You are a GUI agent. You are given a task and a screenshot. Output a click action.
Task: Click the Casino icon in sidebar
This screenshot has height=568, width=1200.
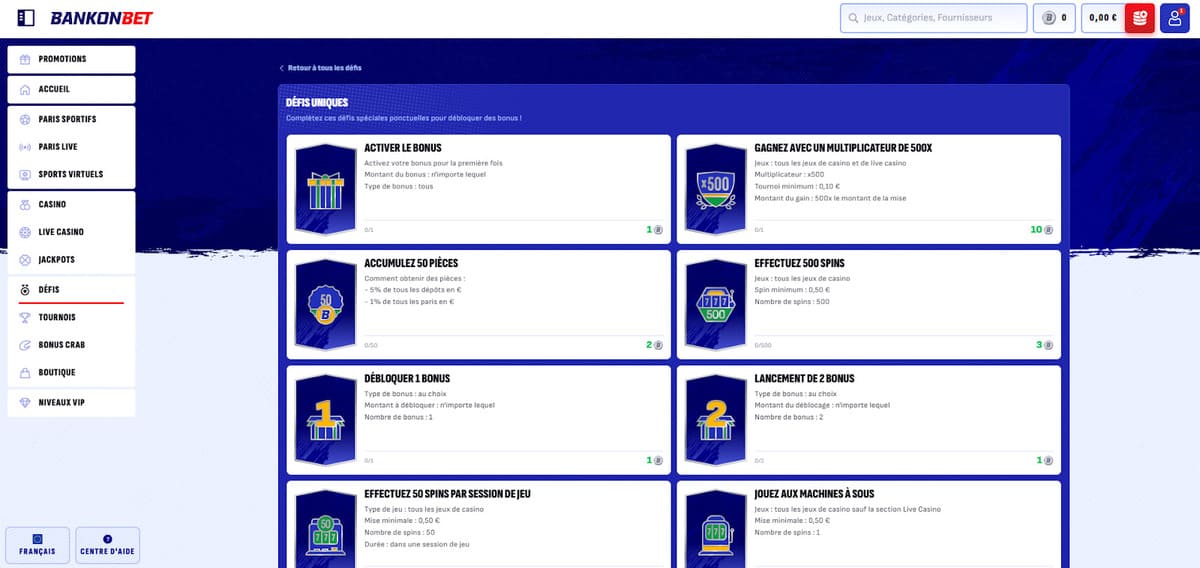point(25,204)
